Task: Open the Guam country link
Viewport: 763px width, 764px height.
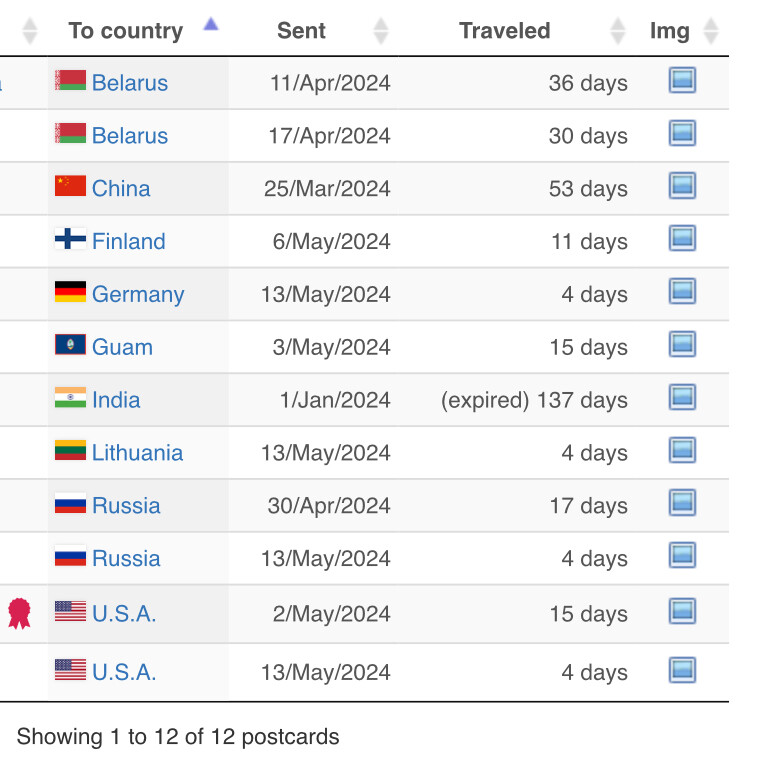Action: coord(122,347)
